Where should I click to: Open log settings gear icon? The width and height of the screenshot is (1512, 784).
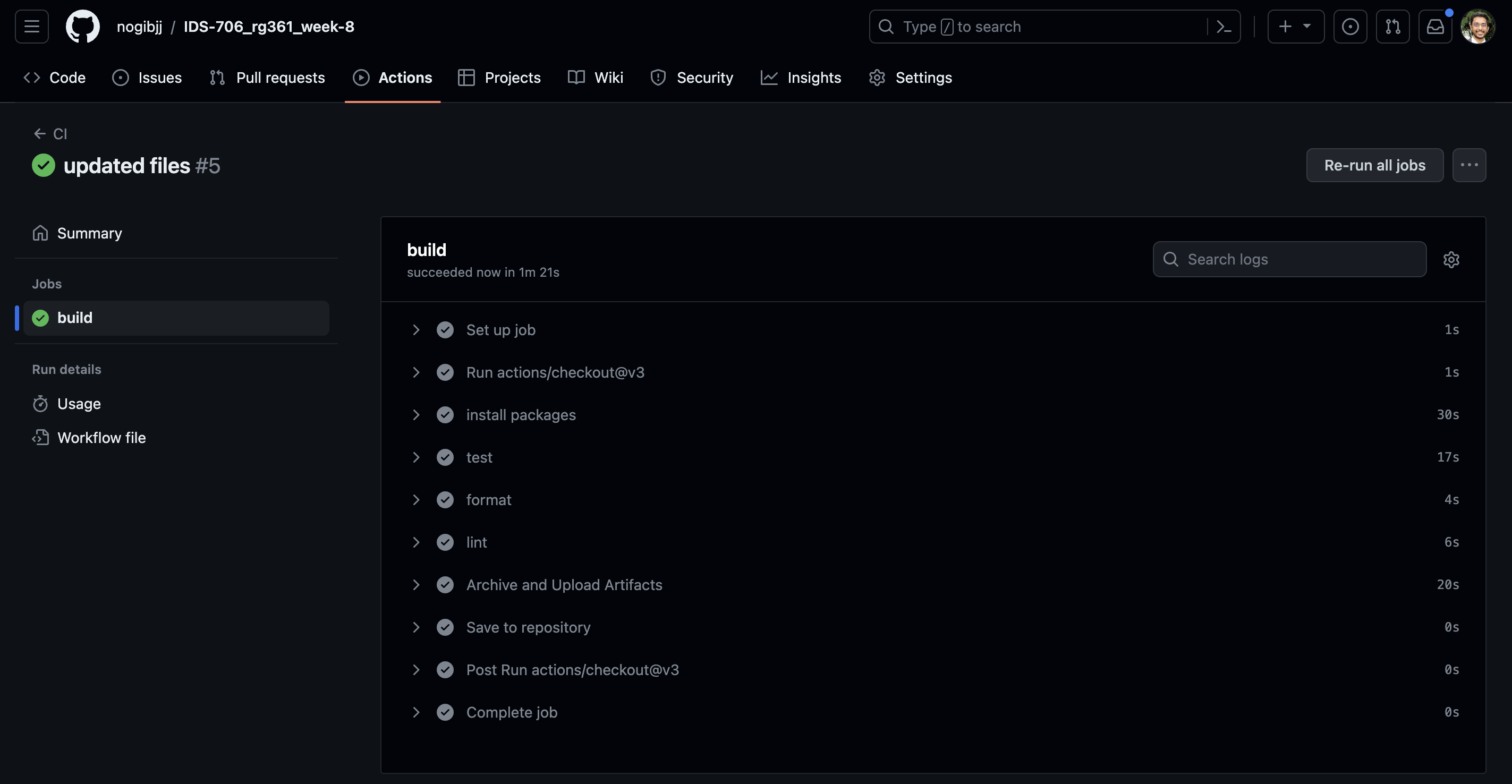tap(1451, 259)
